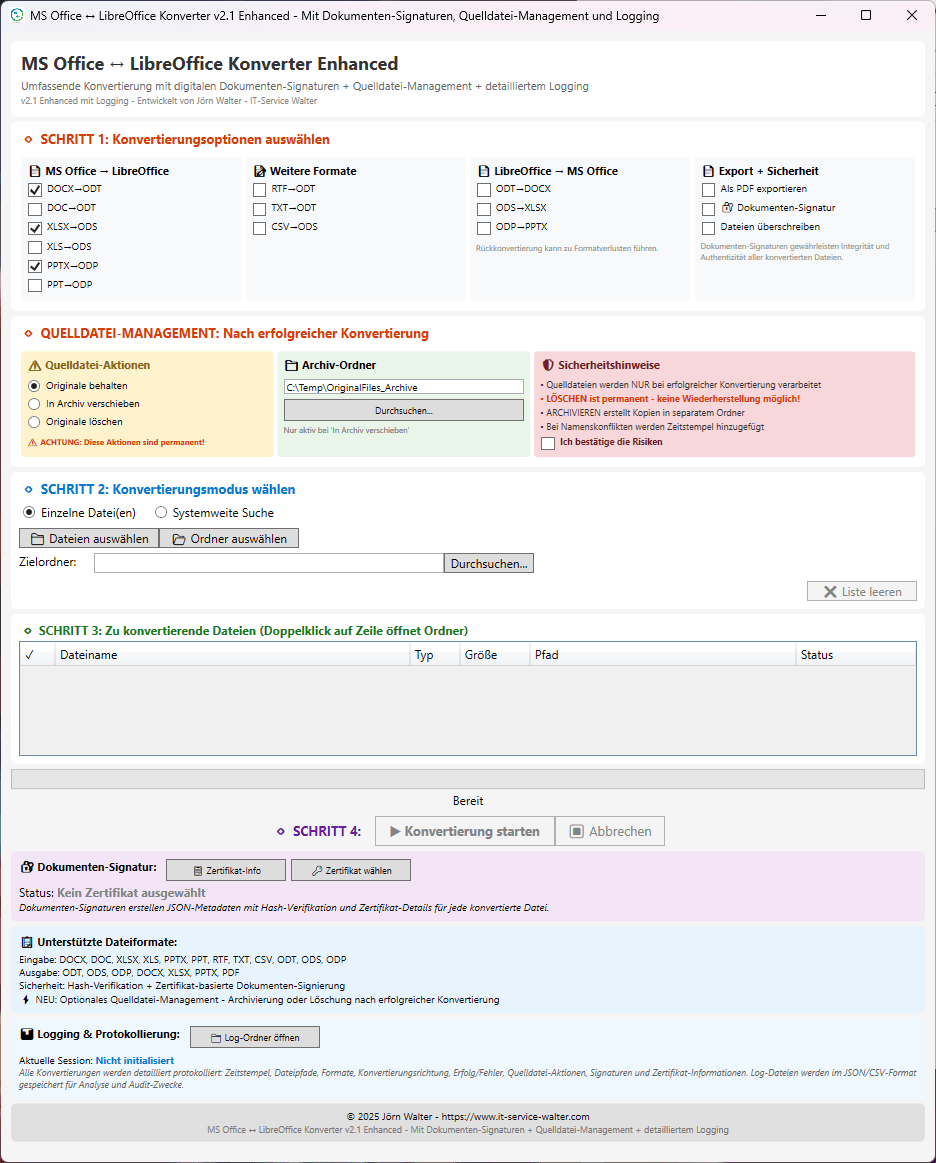Click the Dokumenten-Signatur certificate icon in Export options
936x1163 pixels.
pyautogui.click(x=727, y=208)
